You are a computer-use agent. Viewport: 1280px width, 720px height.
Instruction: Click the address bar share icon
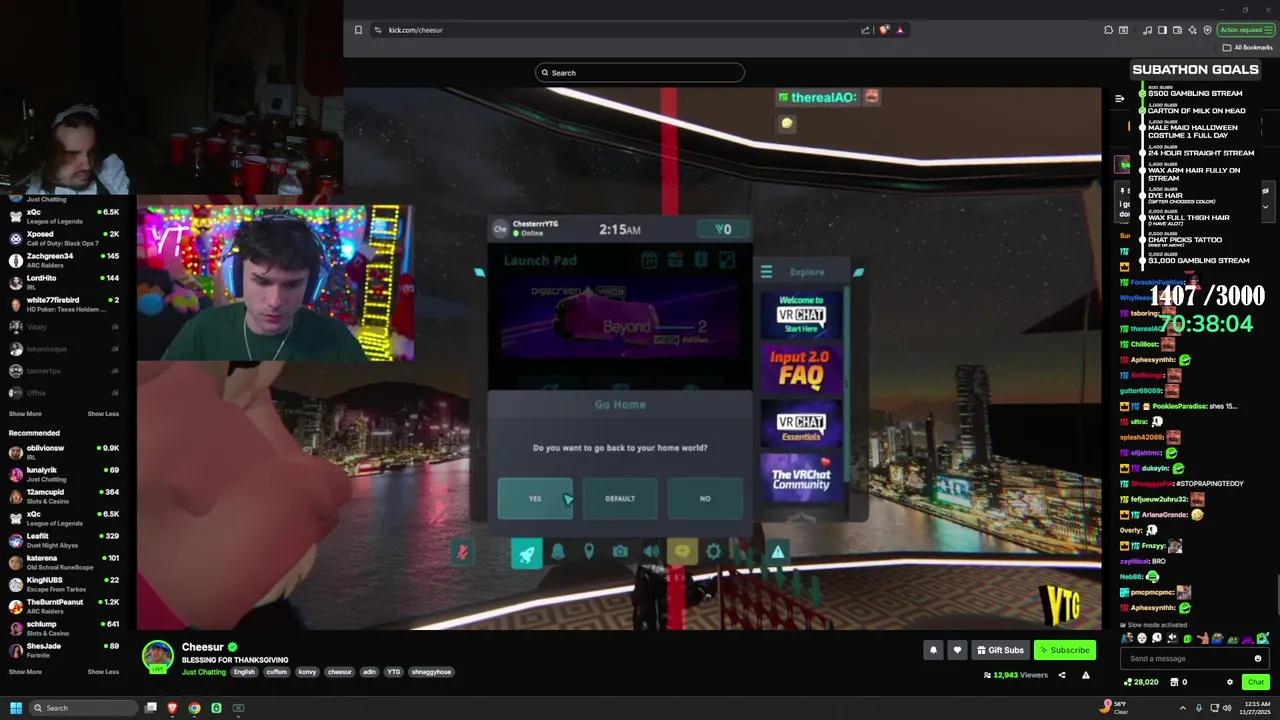[865, 30]
